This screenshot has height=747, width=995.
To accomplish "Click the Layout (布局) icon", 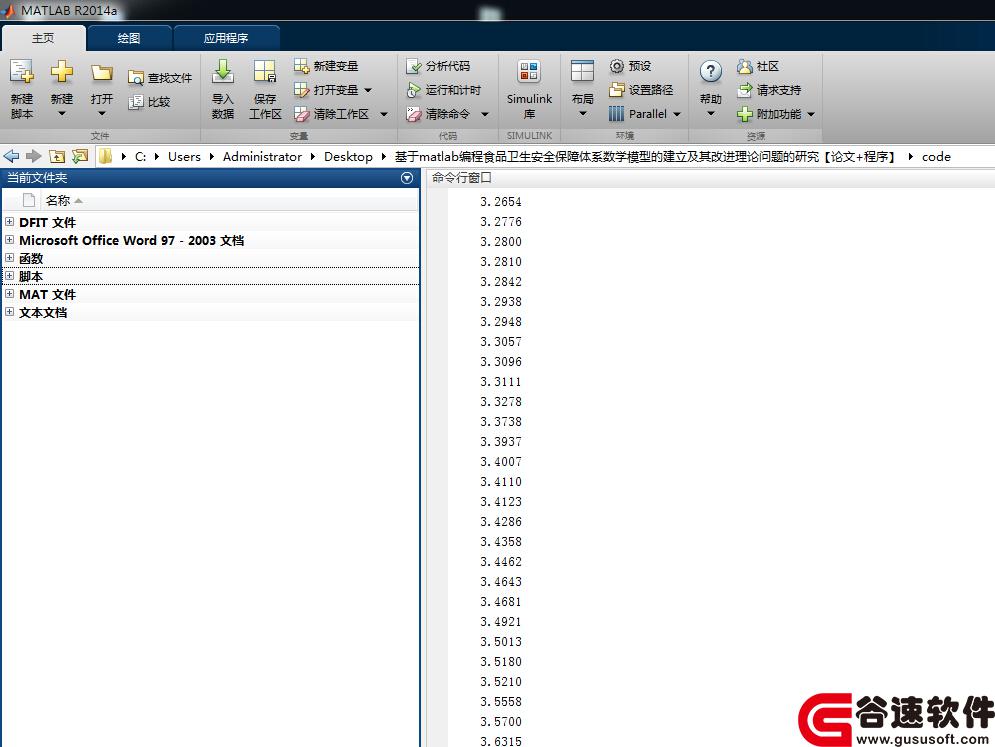I will [582, 71].
